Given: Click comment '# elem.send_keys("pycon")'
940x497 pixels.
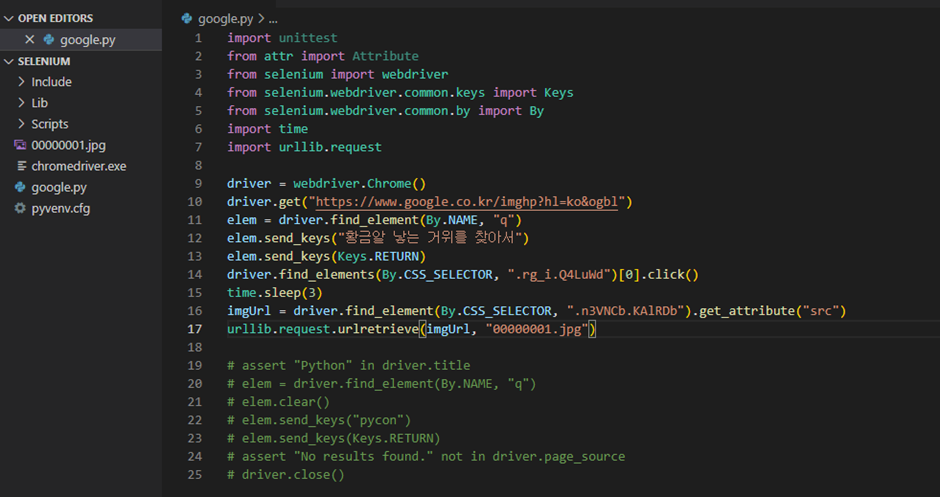Looking at the screenshot, I should click(x=319, y=420).
